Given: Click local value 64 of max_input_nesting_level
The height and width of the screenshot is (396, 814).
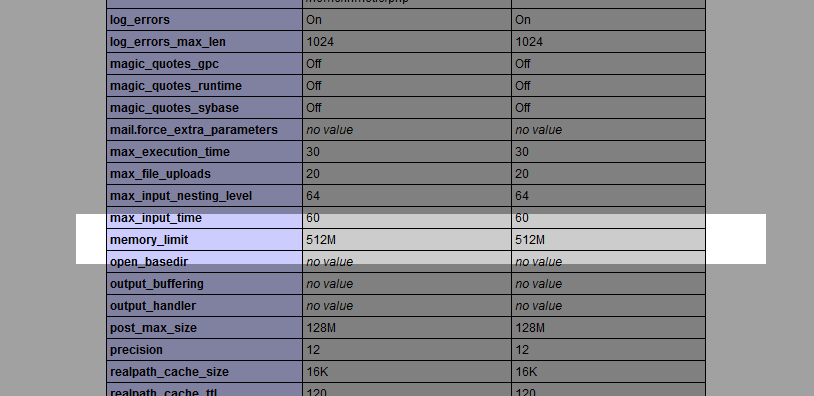Looking at the screenshot, I should tap(313, 196).
